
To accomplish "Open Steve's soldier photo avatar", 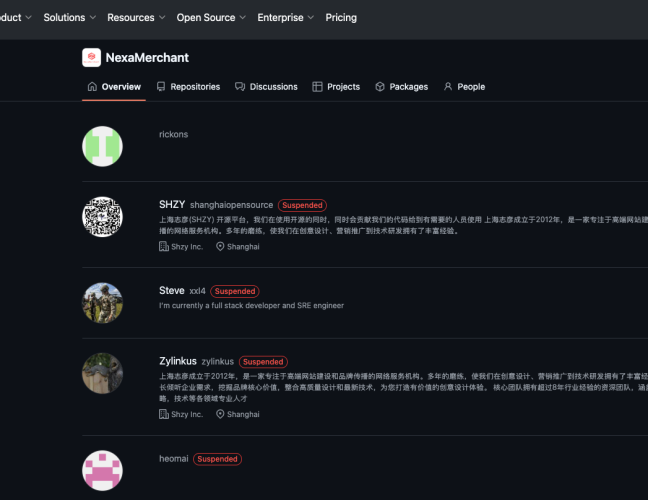I will coord(102,303).
